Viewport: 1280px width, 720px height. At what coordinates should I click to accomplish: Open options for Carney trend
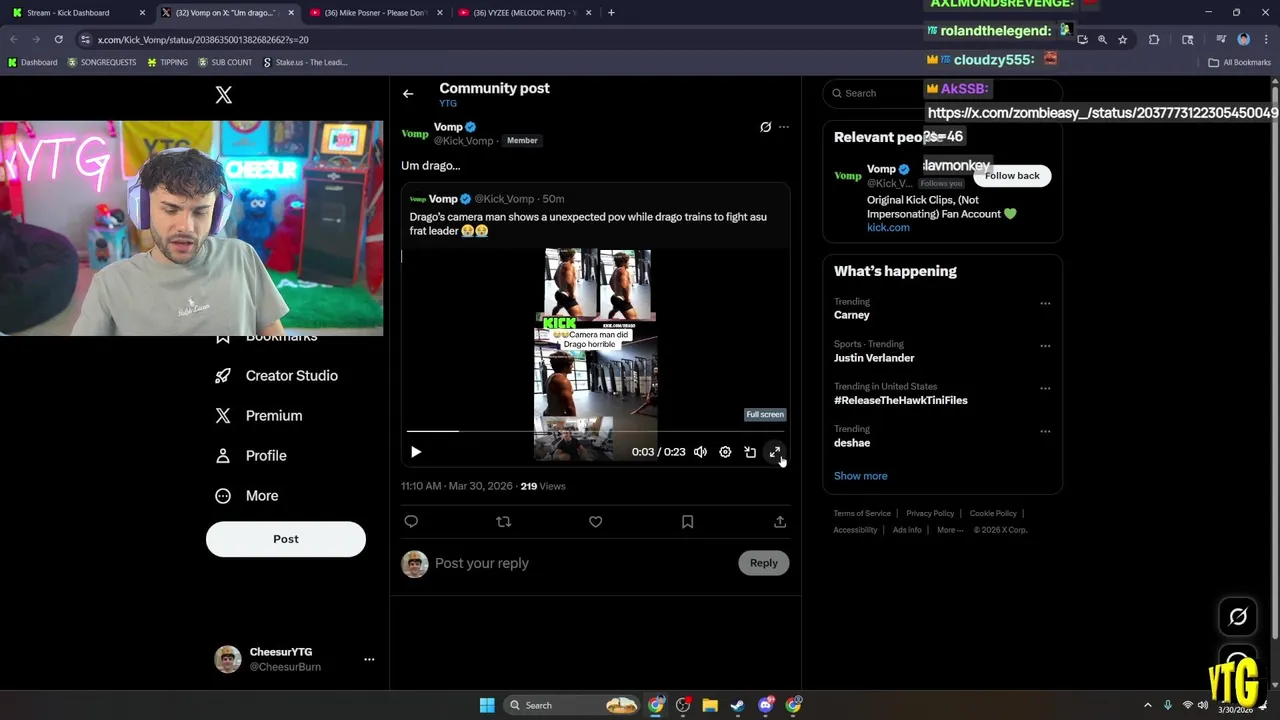[1045, 304]
